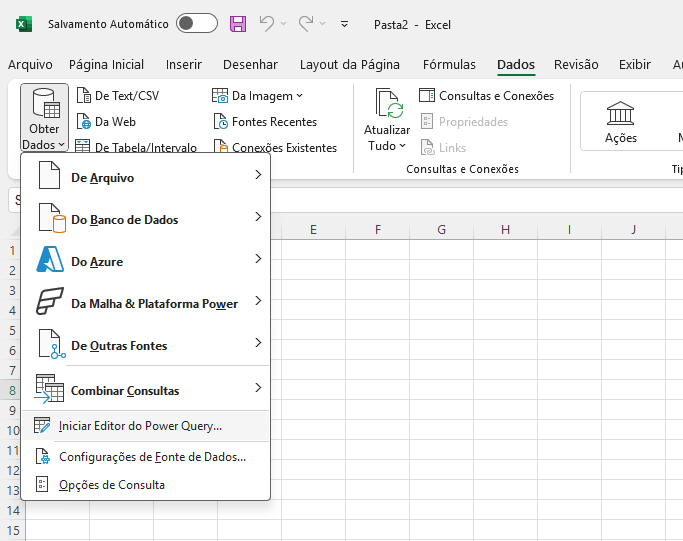This screenshot has height=541, width=683.
Task: Click the chevron beside De Arquivo
Action: [x=258, y=175]
